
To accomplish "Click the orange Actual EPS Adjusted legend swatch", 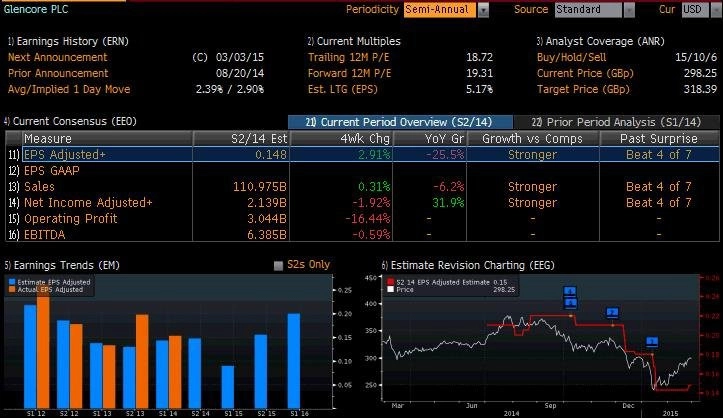I will pos(12,289).
